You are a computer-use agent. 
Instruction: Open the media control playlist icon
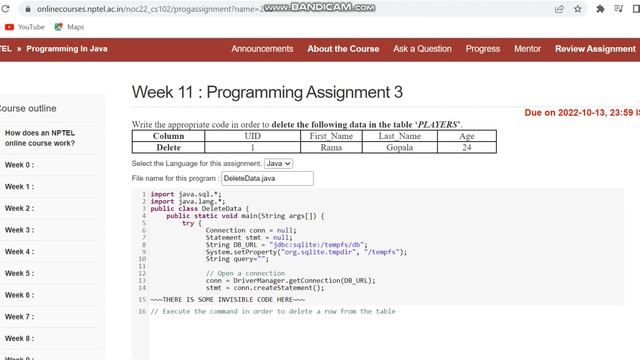coord(618,9)
